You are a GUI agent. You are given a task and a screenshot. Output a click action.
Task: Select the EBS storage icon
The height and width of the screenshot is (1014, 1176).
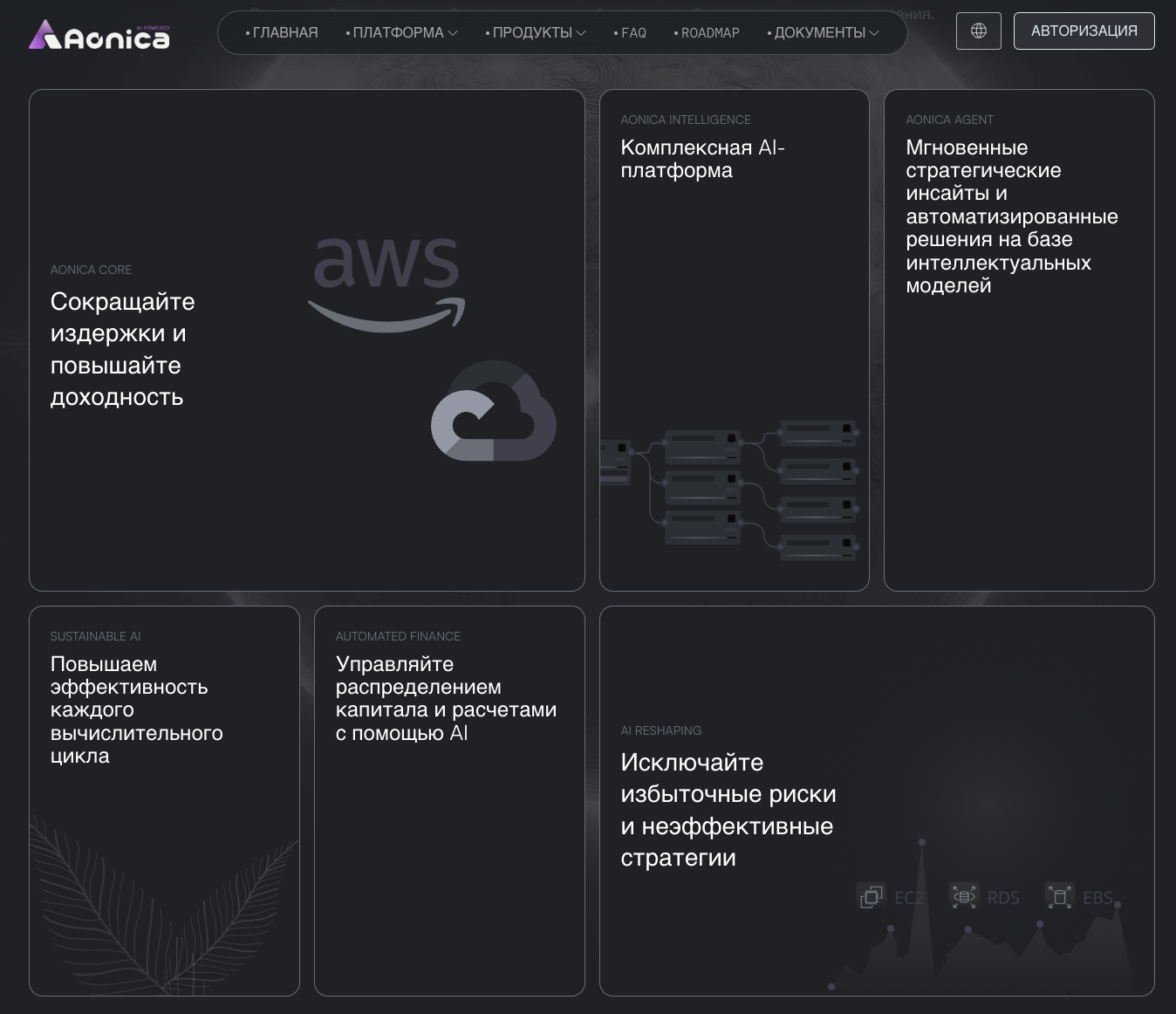(1059, 896)
